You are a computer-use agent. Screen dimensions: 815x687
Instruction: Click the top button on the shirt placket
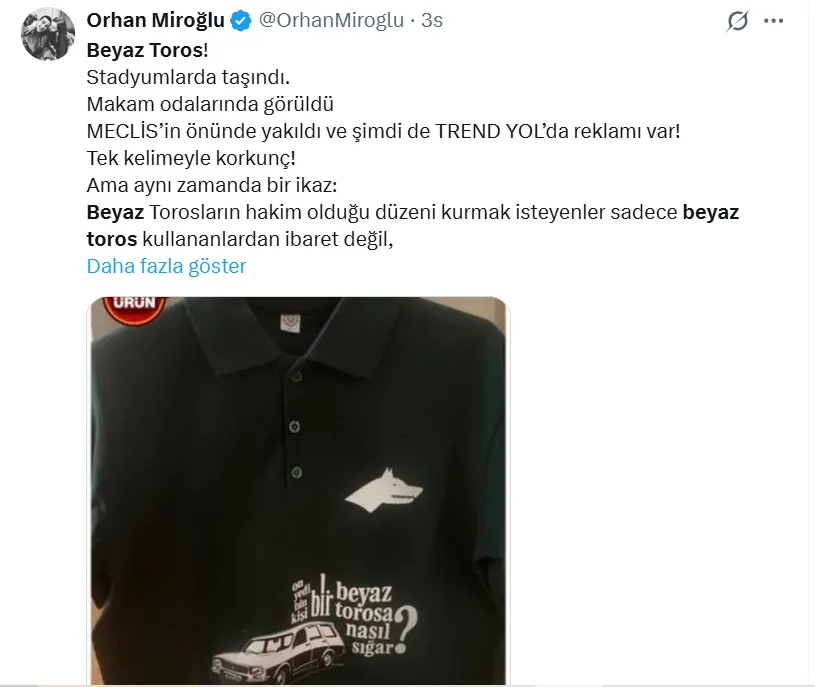coord(296,376)
